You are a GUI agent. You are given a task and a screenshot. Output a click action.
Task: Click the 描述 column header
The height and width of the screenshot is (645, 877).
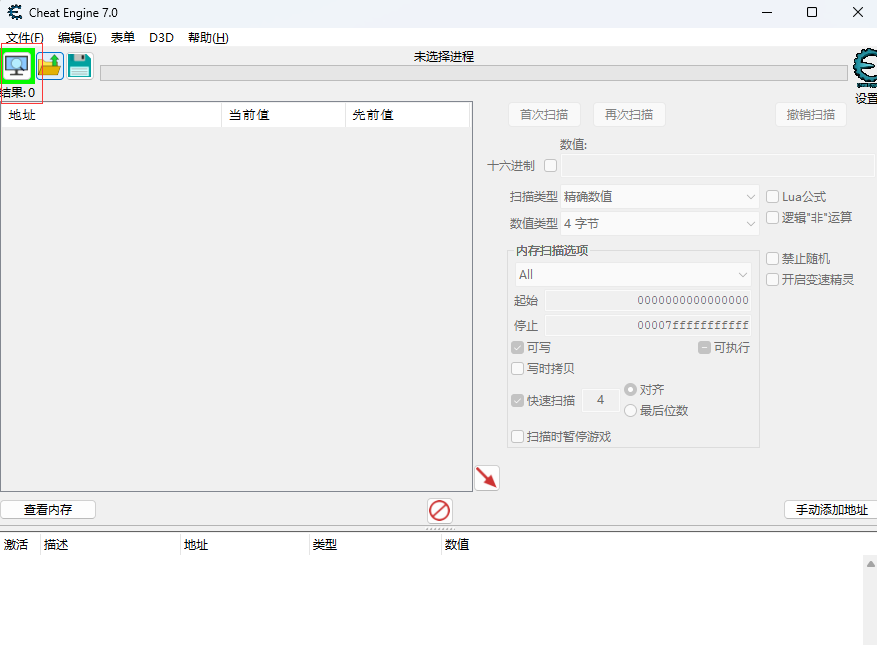pyautogui.click(x=110, y=544)
